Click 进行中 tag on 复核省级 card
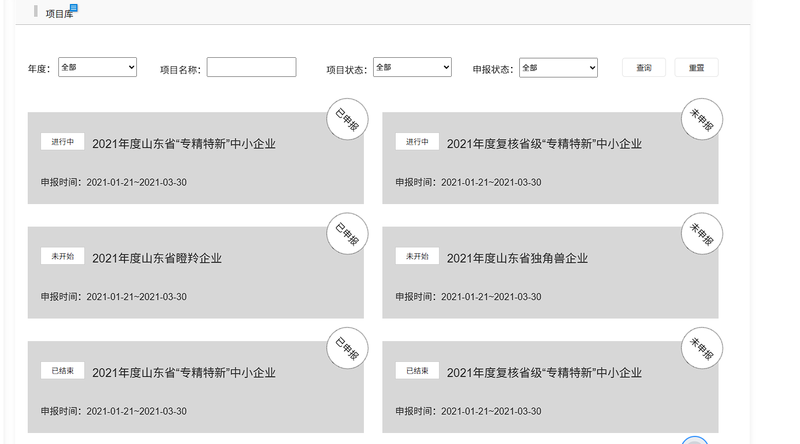The image size is (800, 444). (x=417, y=142)
